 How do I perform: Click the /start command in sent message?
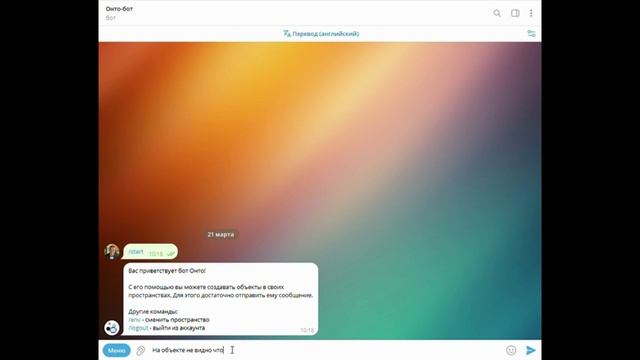click(x=136, y=251)
